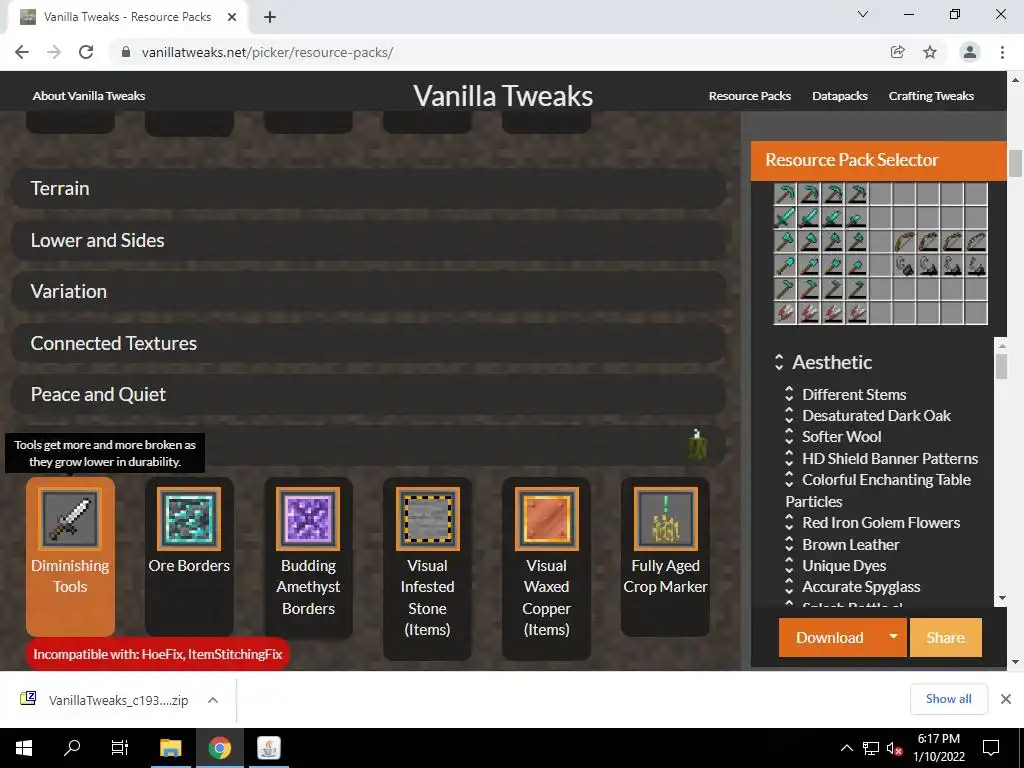This screenshot has width=1024, height=768.
Task: Reorder HD Shield Banner Patterns entry
Action: 789,458
